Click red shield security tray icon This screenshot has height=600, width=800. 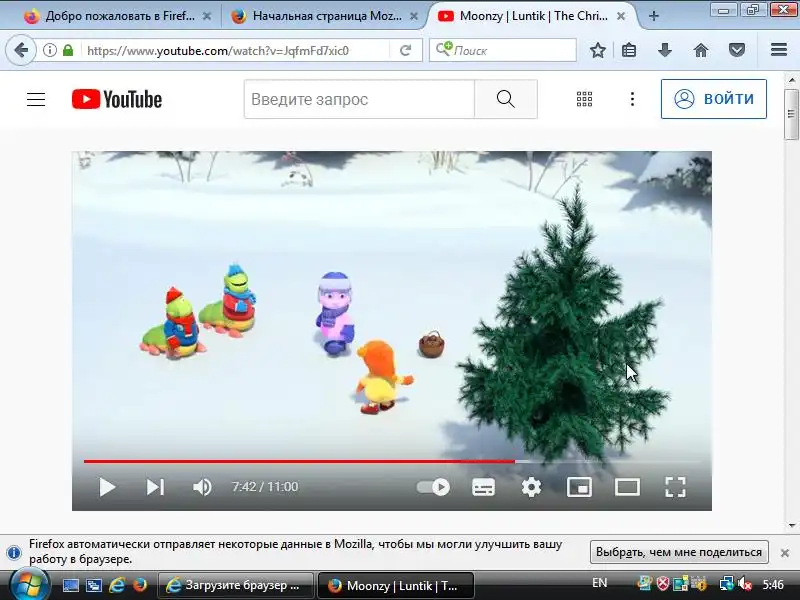[x=663, y=584]
